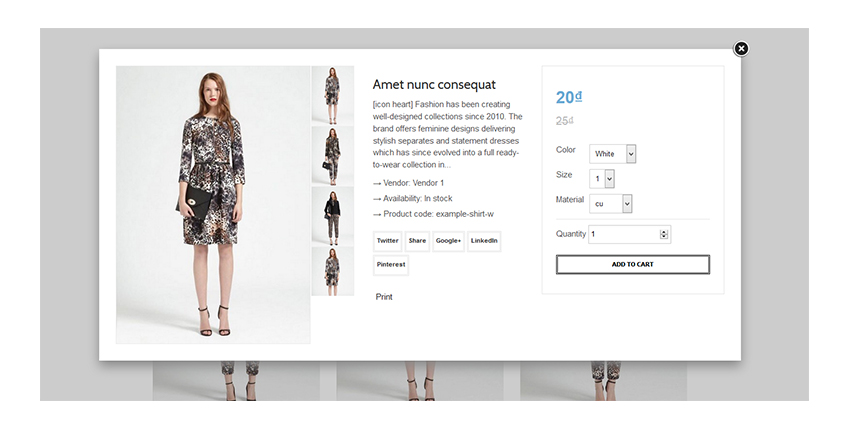
Task: Select the first dress thumbnail
Action: (333, 95)
